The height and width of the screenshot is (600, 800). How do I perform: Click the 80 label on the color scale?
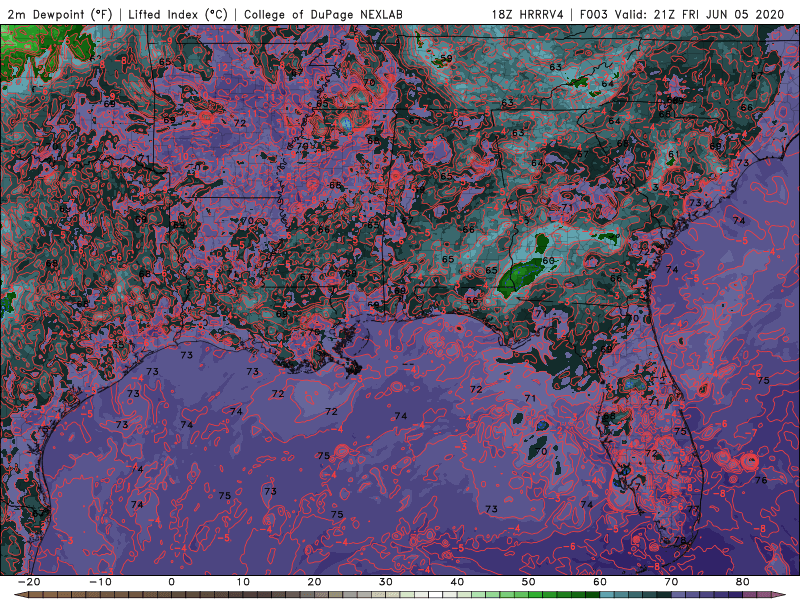(743, 582)
